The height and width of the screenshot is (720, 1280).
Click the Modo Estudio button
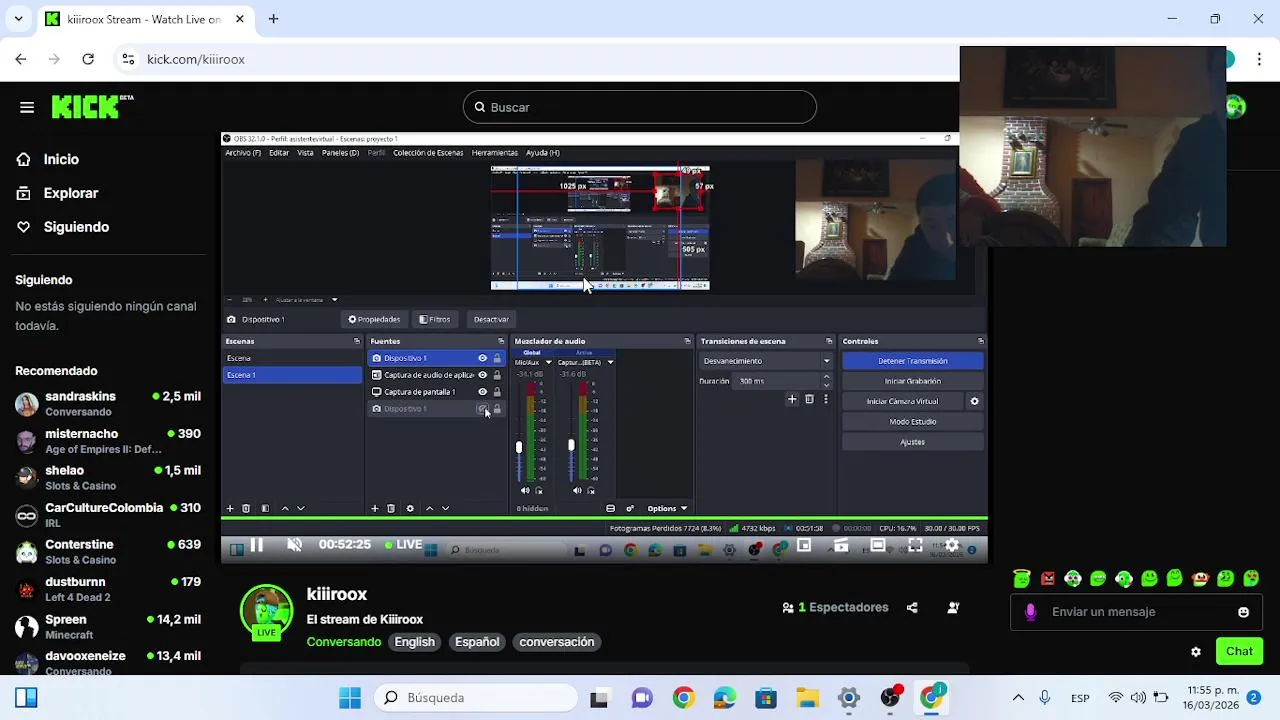point(913,422)
